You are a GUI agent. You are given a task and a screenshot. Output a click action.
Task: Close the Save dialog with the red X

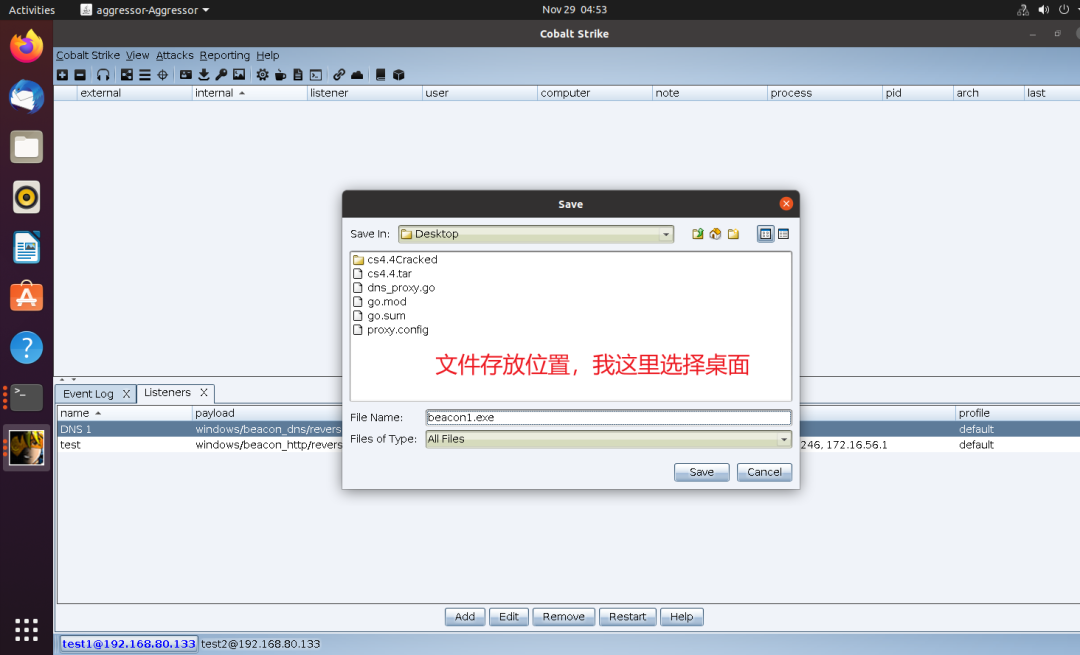[x=786, y=204]
